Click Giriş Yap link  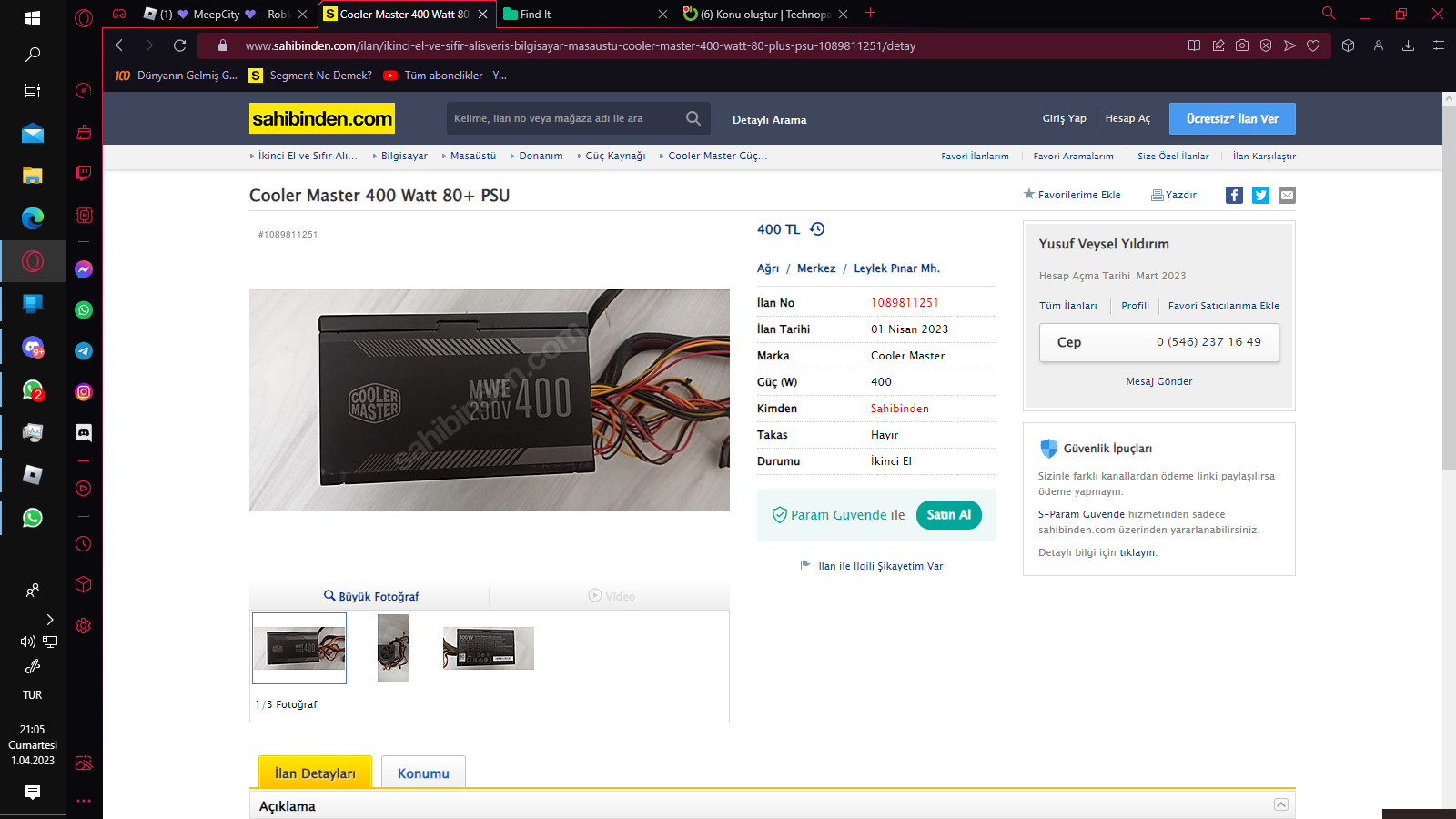[x=1065, y=119]
